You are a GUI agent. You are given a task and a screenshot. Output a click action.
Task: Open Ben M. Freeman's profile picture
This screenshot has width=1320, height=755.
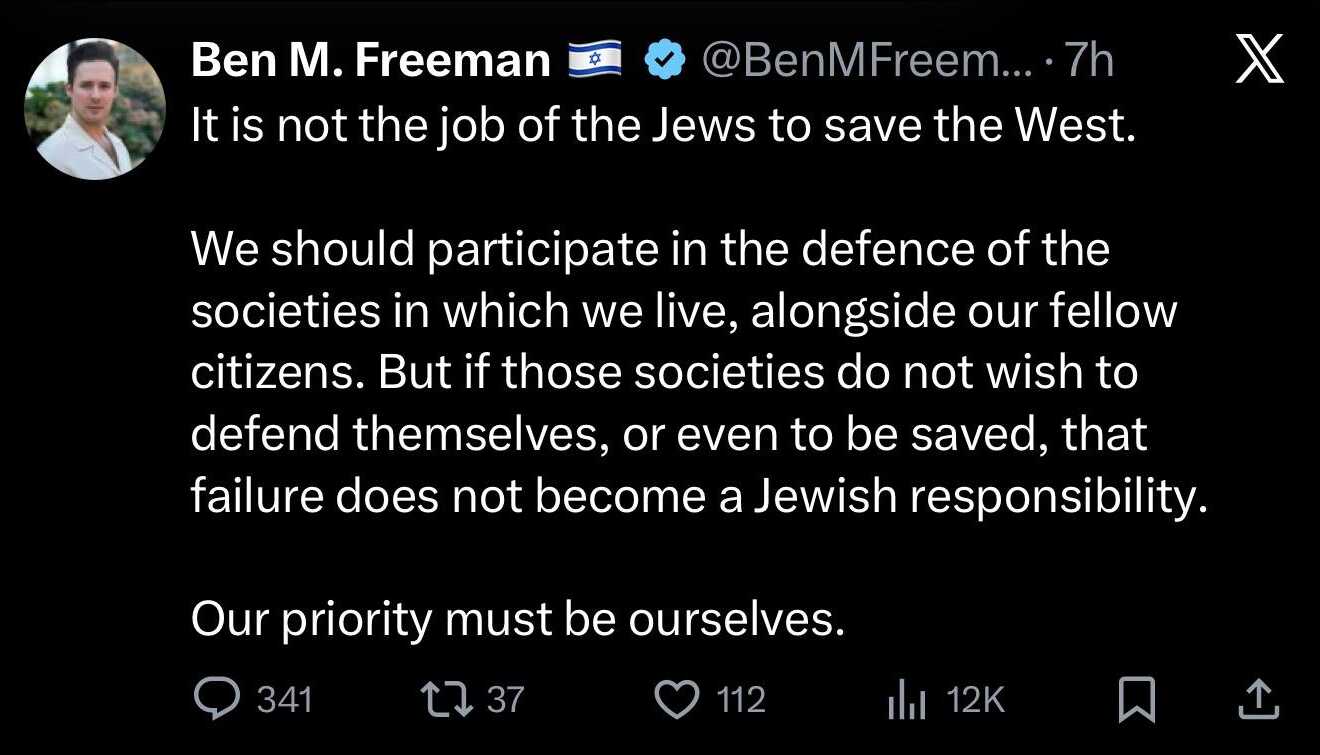[94, 109]
